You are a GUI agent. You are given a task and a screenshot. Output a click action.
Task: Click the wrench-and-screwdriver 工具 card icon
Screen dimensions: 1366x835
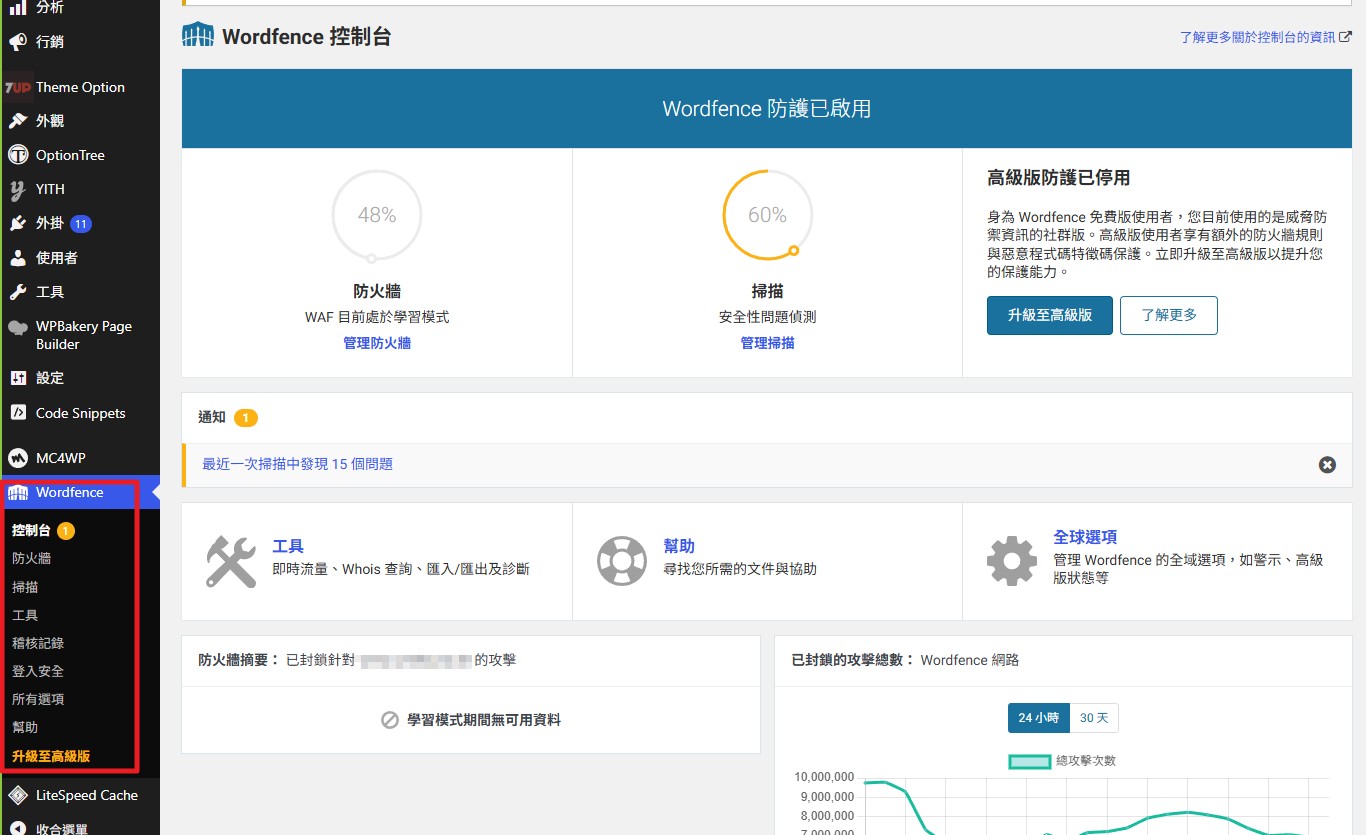click(231, 561)
